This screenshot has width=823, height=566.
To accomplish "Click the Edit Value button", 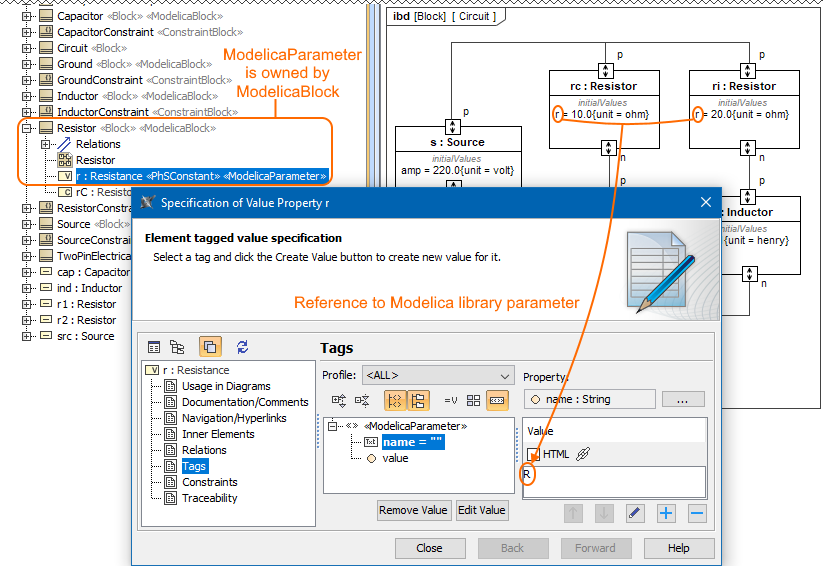I will [x=482, y=510].
